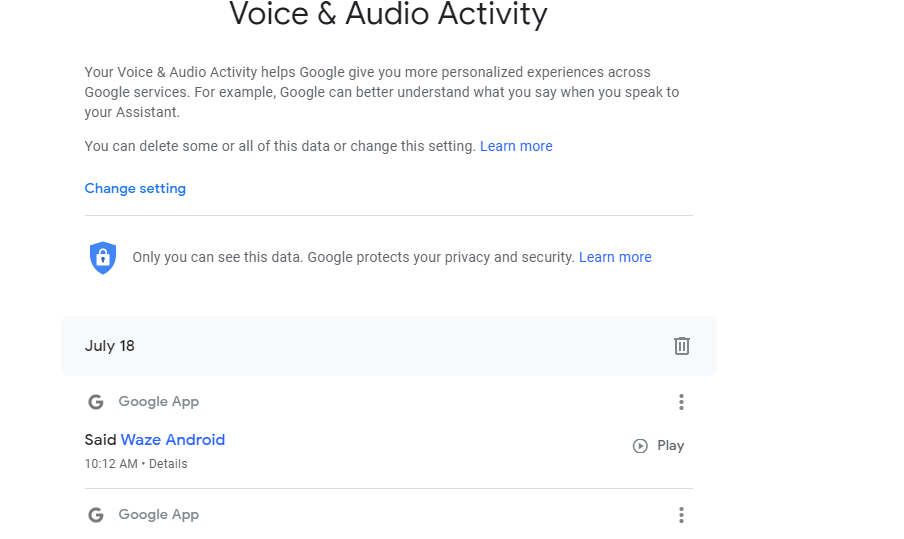Click the Google App label above Waze Android
Image resolution: width=904 pixels, height=539 pixels.
159,402
